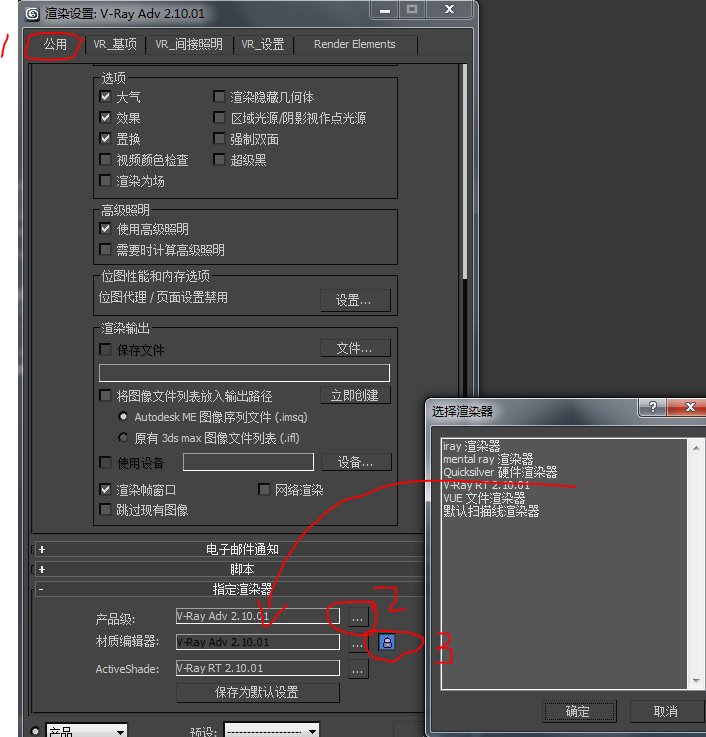Open the VR_基项 tab
706x737 pixels.
click(x=115, y=45)
